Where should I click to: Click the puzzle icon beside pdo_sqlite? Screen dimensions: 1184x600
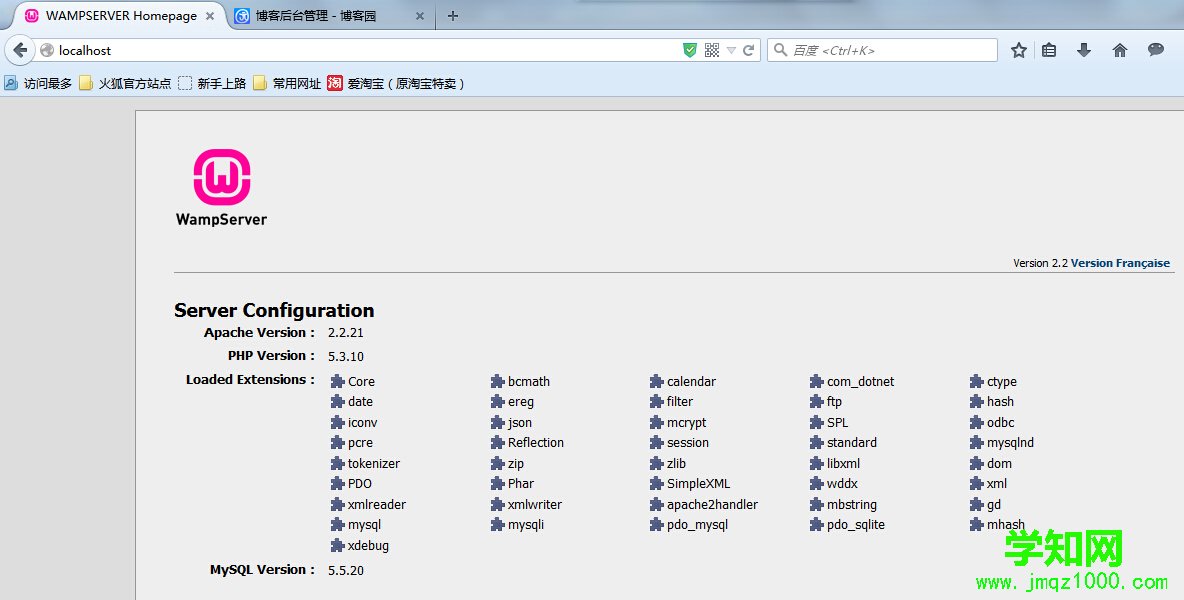pos(817,525)
